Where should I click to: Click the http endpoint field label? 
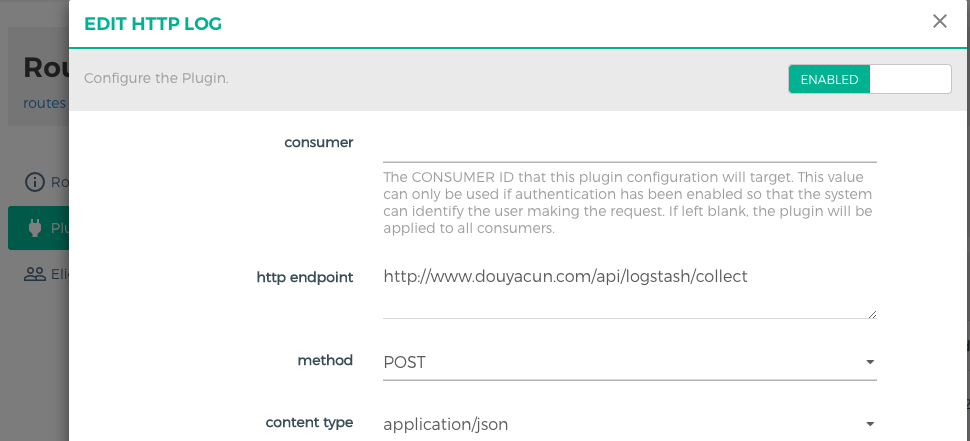pos(305,277)
